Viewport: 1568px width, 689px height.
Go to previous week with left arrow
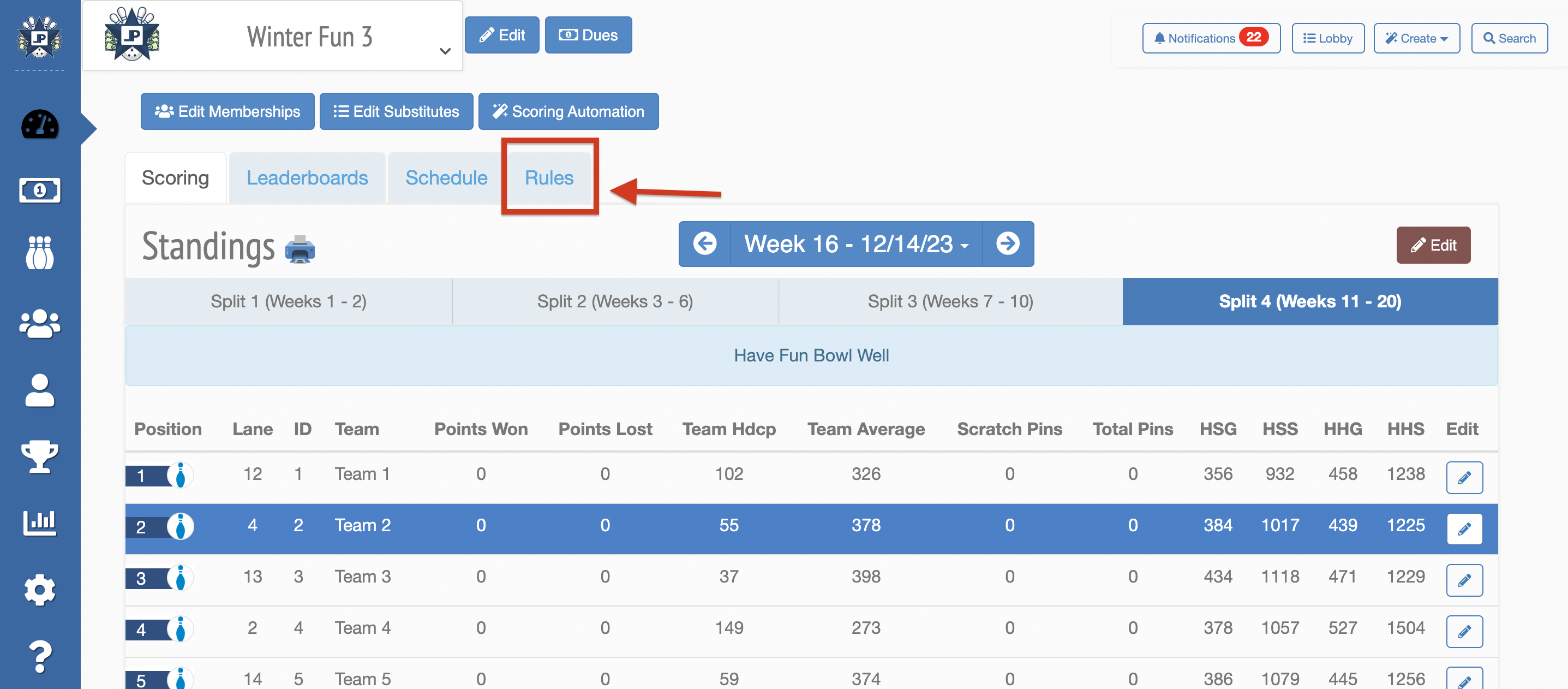705,243
